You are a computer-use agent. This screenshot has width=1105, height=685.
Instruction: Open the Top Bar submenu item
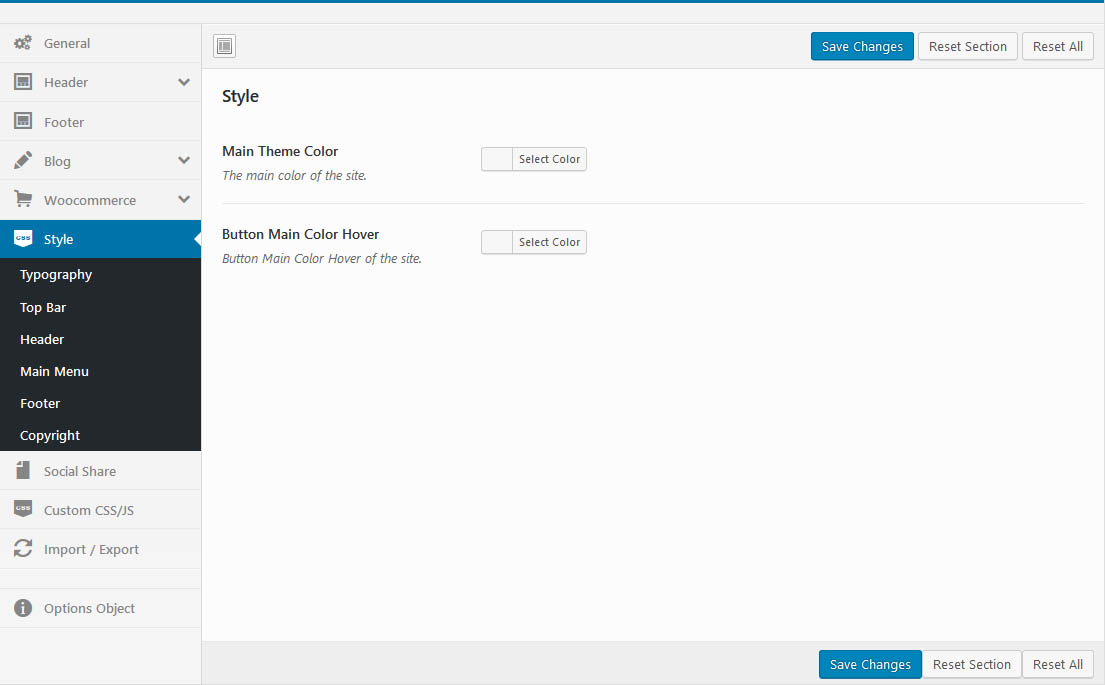click(x=43, y=307)
